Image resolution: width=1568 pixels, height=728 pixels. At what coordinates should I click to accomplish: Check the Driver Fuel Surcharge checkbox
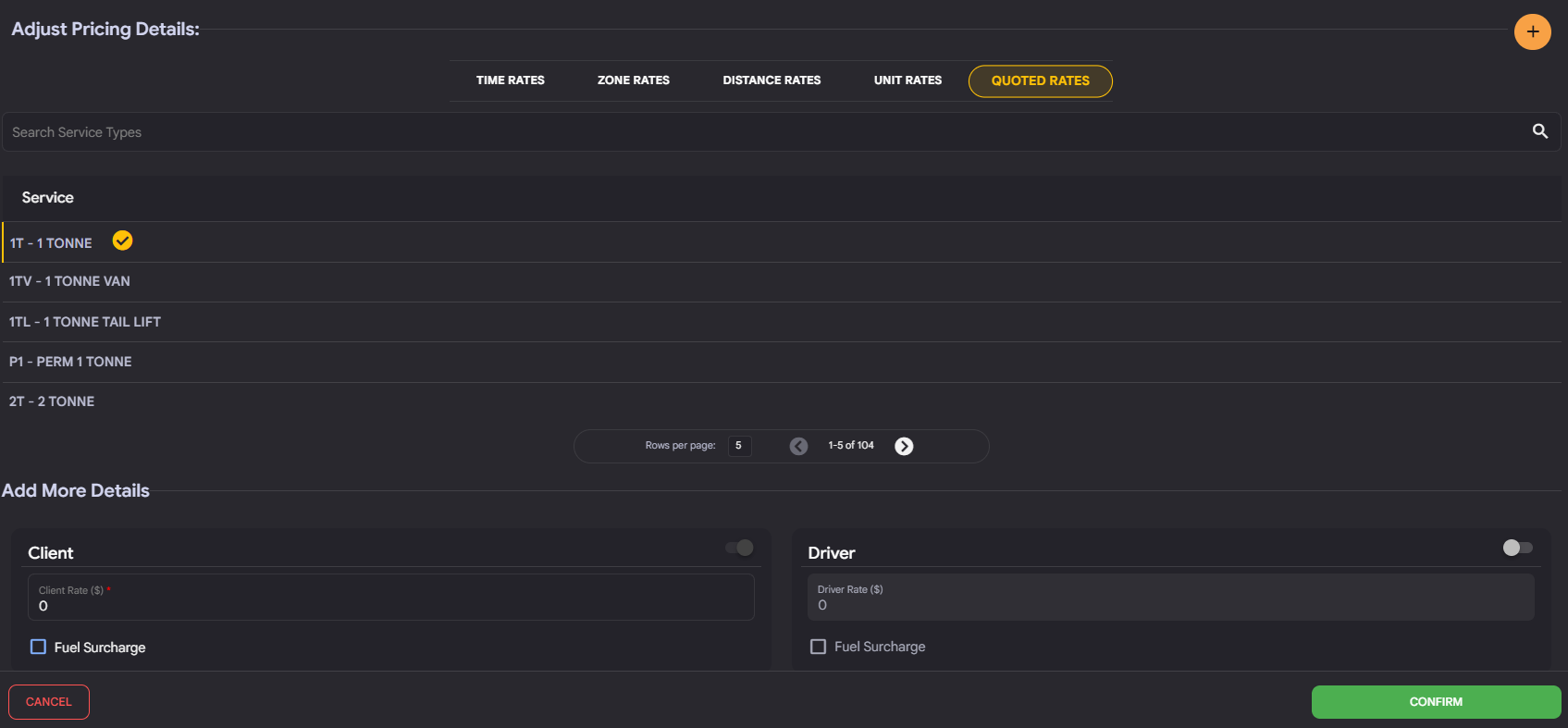click(x=818, y=647)
